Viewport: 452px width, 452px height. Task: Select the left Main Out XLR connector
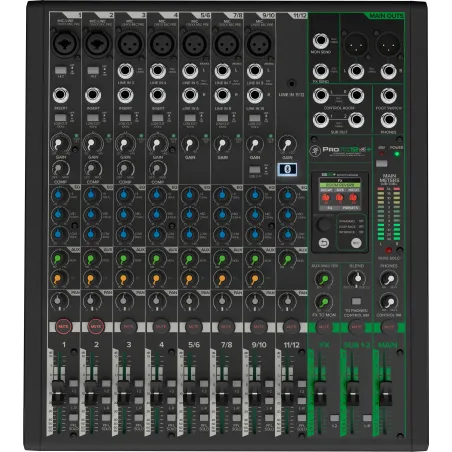pyautogui.click(x=356, y=44)
